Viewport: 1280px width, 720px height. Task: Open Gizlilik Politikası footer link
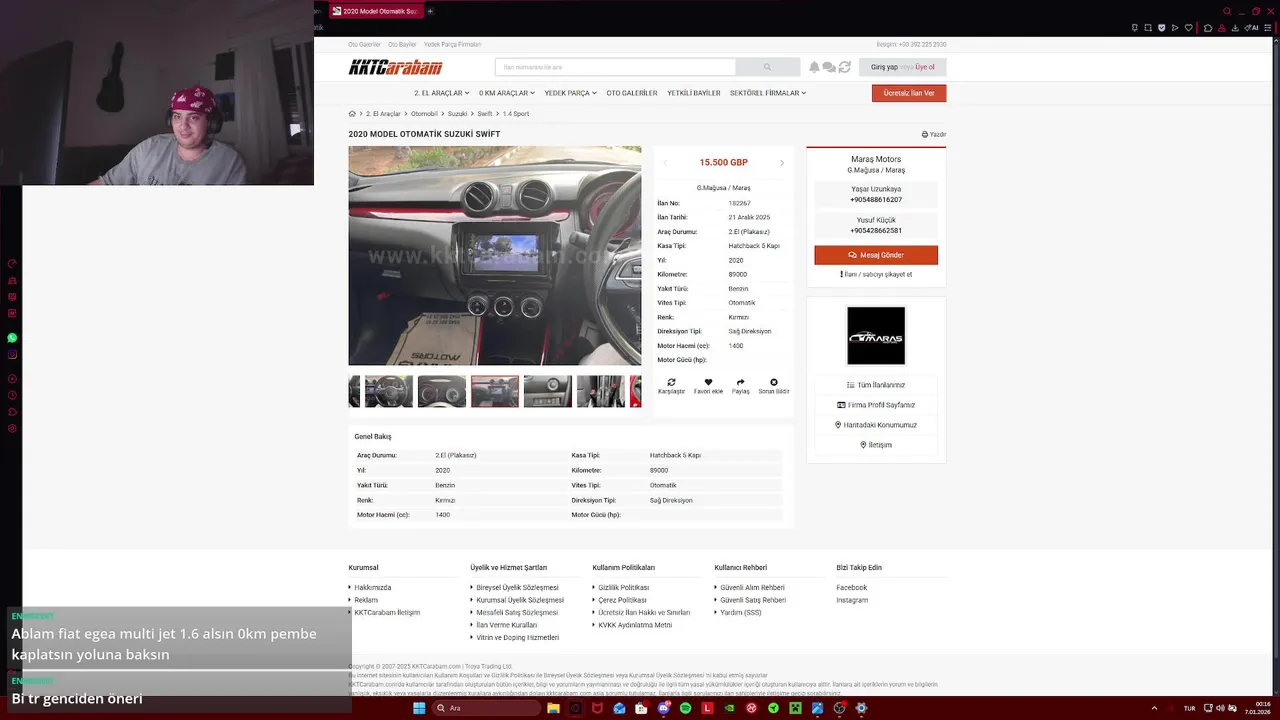click(x=623, y=588)
